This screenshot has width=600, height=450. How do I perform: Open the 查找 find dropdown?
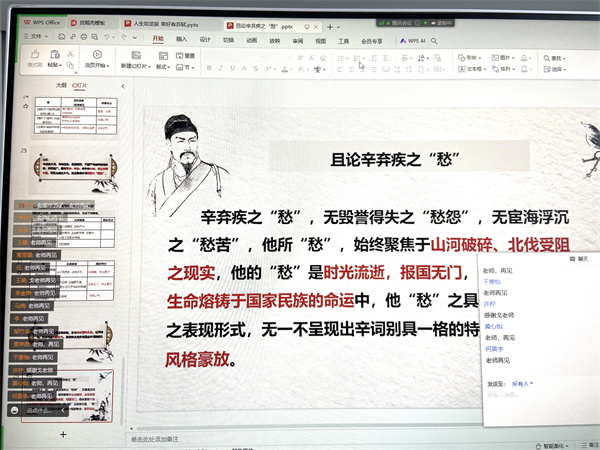[x=554, y=58]
